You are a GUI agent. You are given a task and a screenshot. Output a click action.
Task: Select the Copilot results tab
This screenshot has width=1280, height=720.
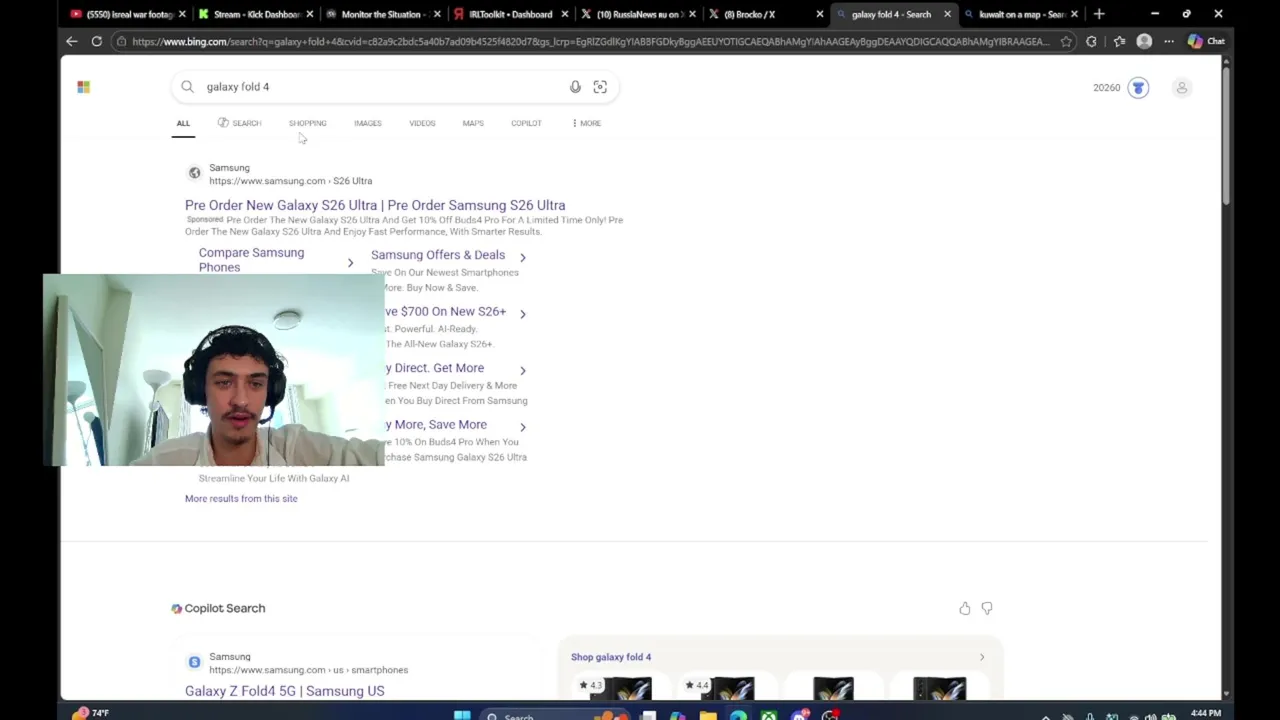click(526, 123)
